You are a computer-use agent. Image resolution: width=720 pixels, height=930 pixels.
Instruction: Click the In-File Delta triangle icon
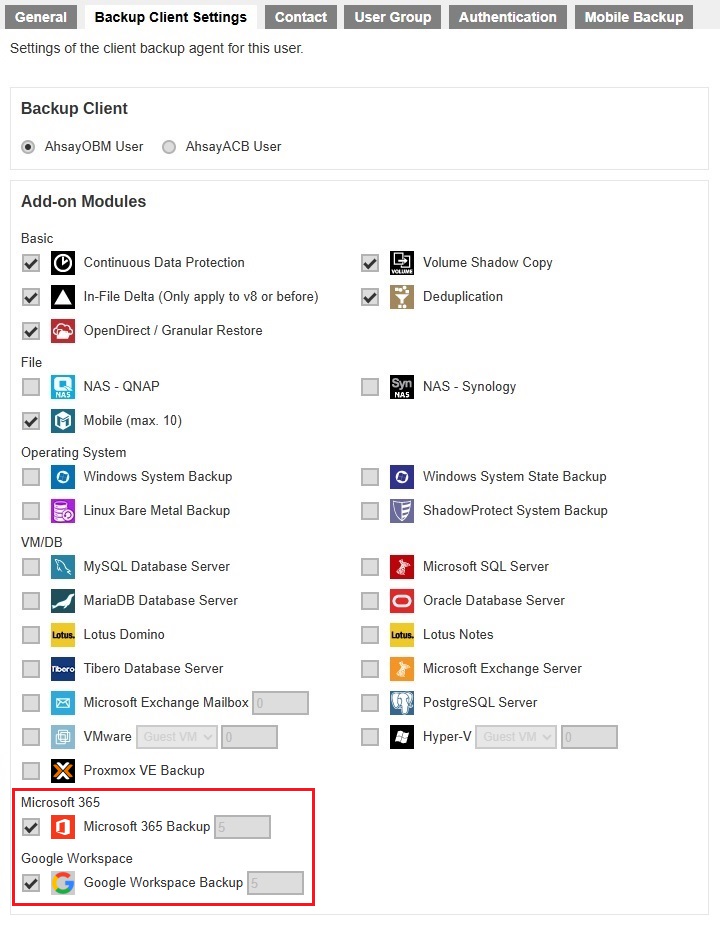point(63,297)
